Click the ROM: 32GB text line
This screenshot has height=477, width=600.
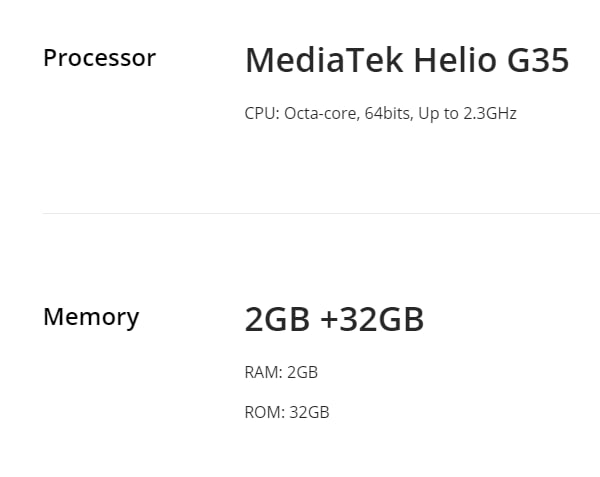click(x=287, y=412)
